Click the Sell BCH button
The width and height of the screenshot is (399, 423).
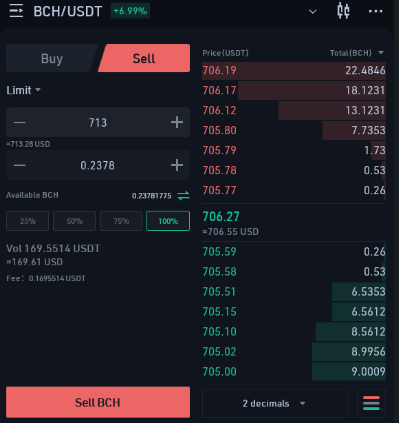click(98, 402)
